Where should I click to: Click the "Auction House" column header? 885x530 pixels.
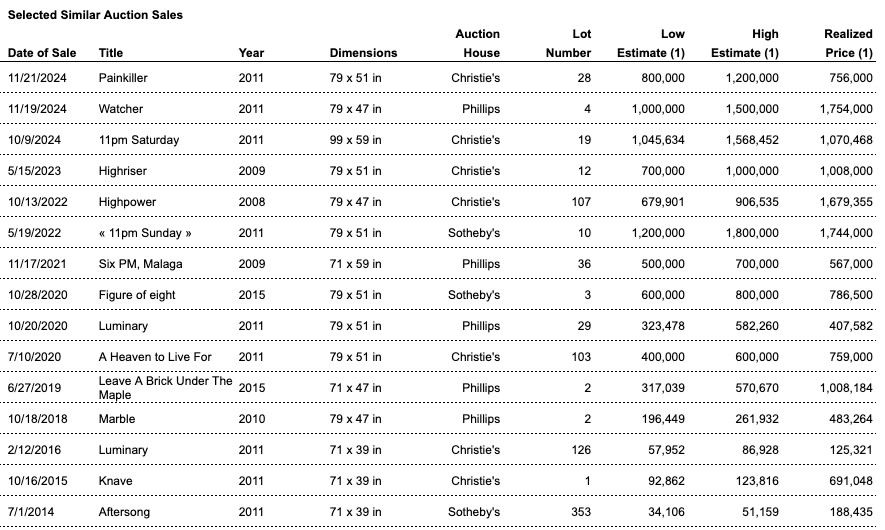coord(477,43)
